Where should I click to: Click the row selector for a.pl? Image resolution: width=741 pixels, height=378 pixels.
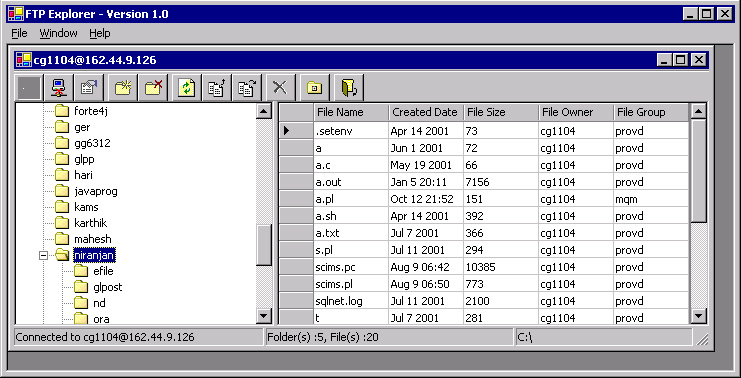[x=296, y=199]
